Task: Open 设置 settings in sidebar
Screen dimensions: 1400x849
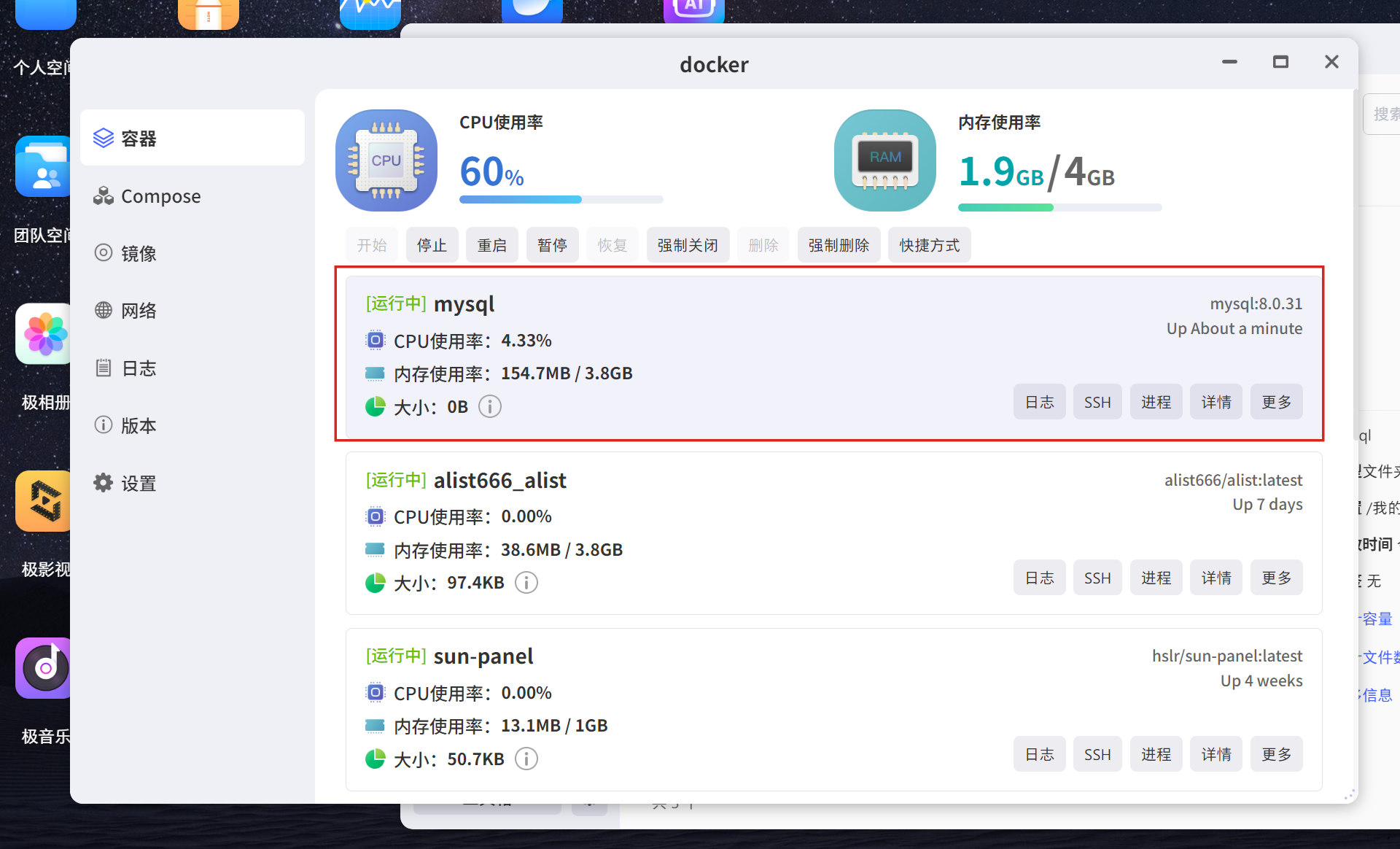Action: coord(139,483)
